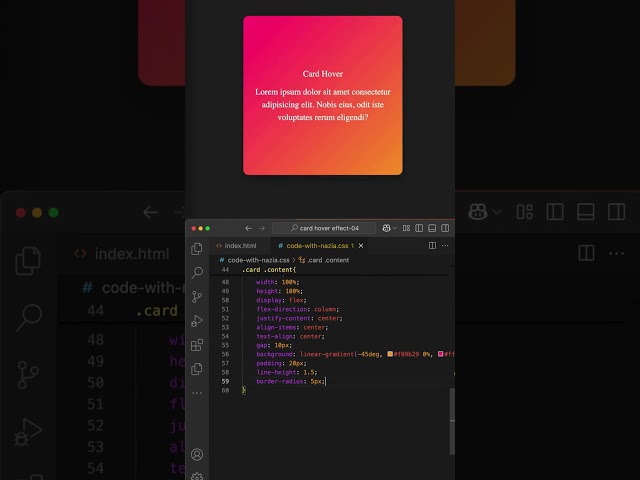Screen dimensions: 640x480
Task: Open More Actions ellipsis in the enlarged background window
Action: 616,253
